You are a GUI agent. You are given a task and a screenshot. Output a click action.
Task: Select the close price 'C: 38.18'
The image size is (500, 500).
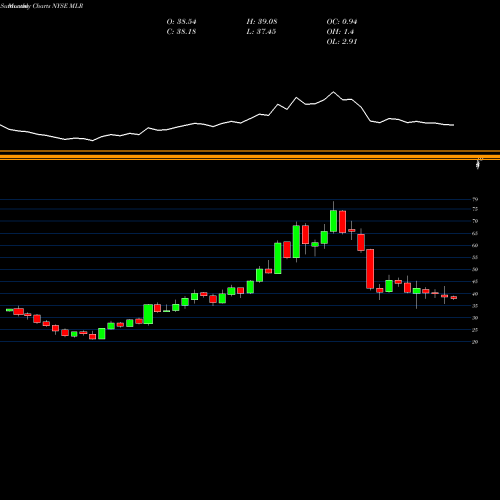point(181,32)
